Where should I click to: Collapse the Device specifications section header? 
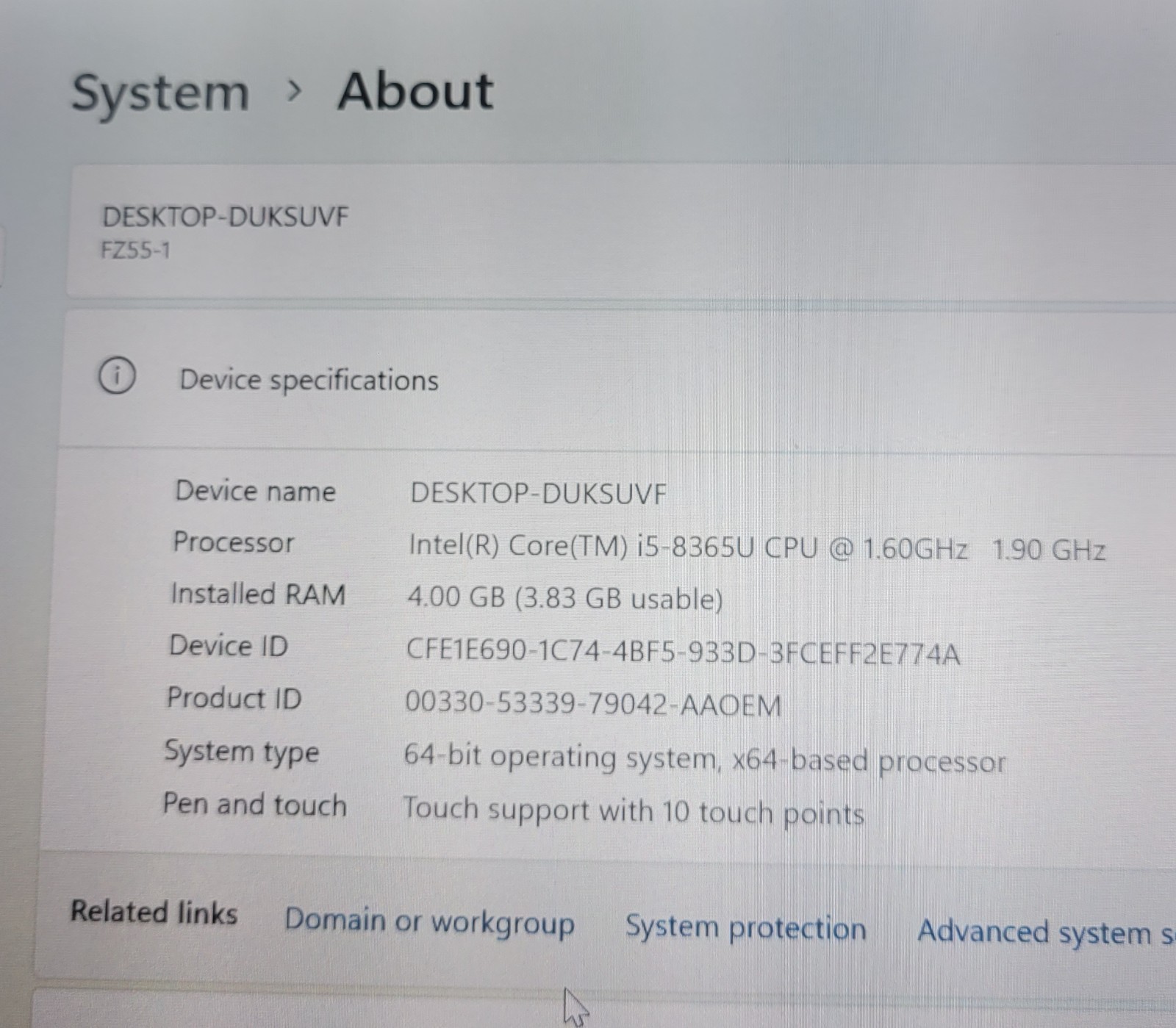[617, 379]
